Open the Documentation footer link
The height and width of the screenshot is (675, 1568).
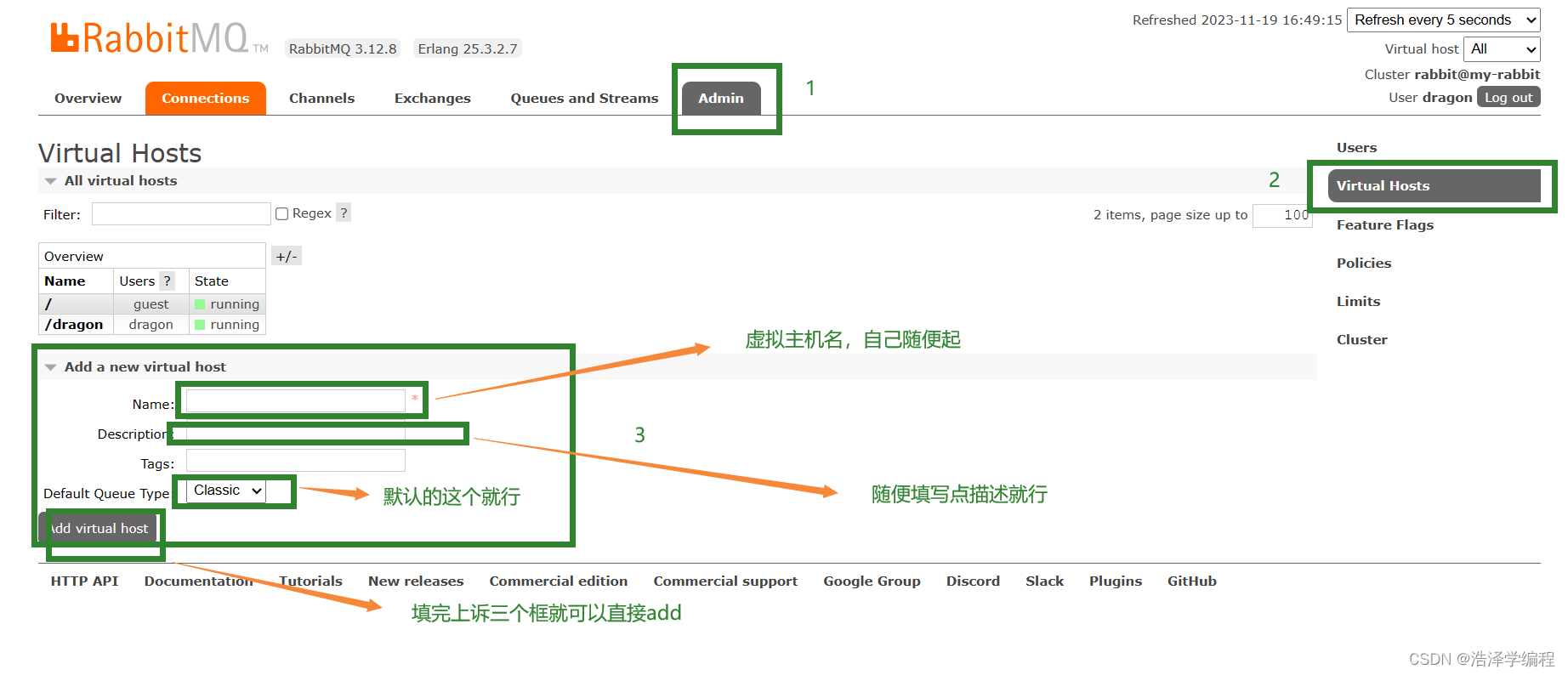coord(199,581)
